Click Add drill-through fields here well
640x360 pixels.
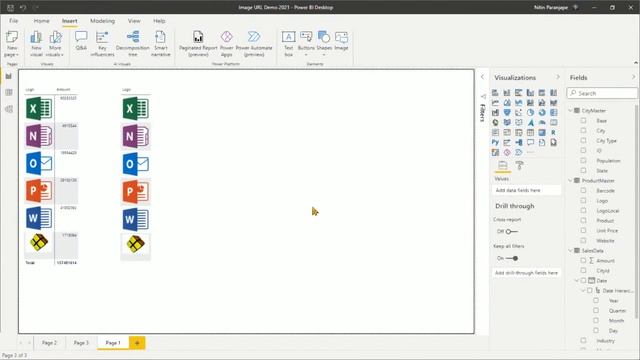tap(526, 273)
